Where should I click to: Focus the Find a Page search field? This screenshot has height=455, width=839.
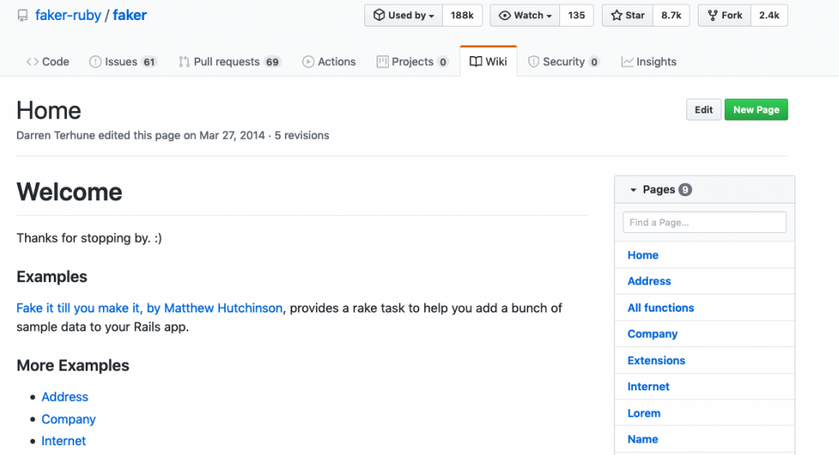click(x=704, y=222)
